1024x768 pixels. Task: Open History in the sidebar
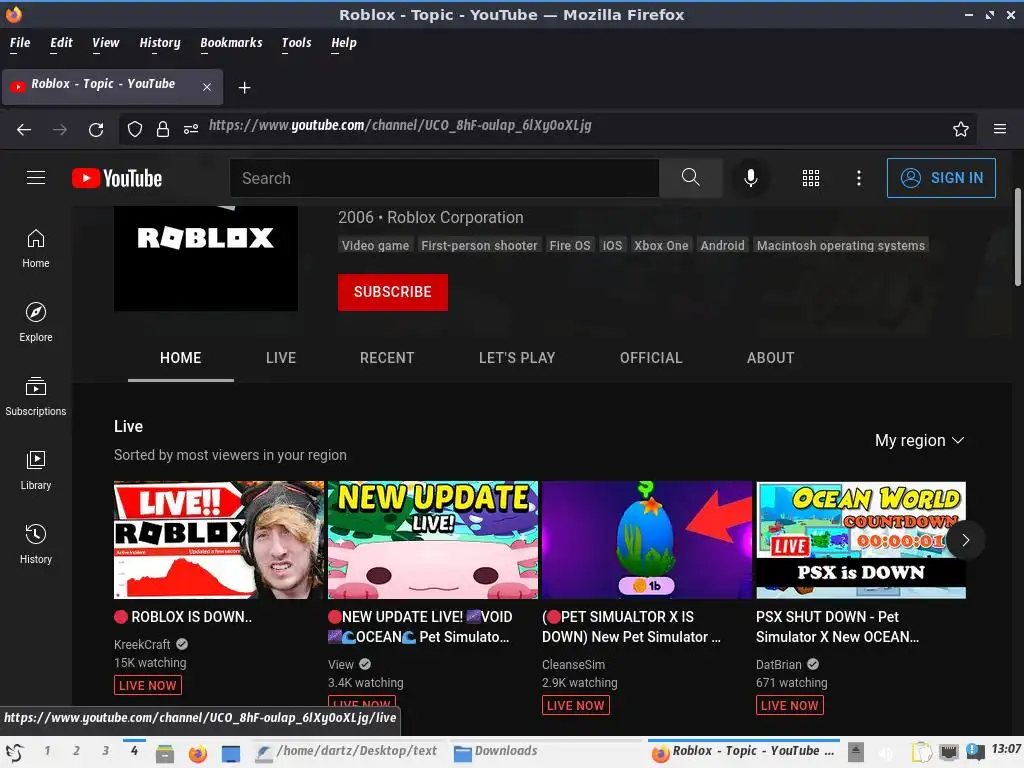[x=36, y=545]
